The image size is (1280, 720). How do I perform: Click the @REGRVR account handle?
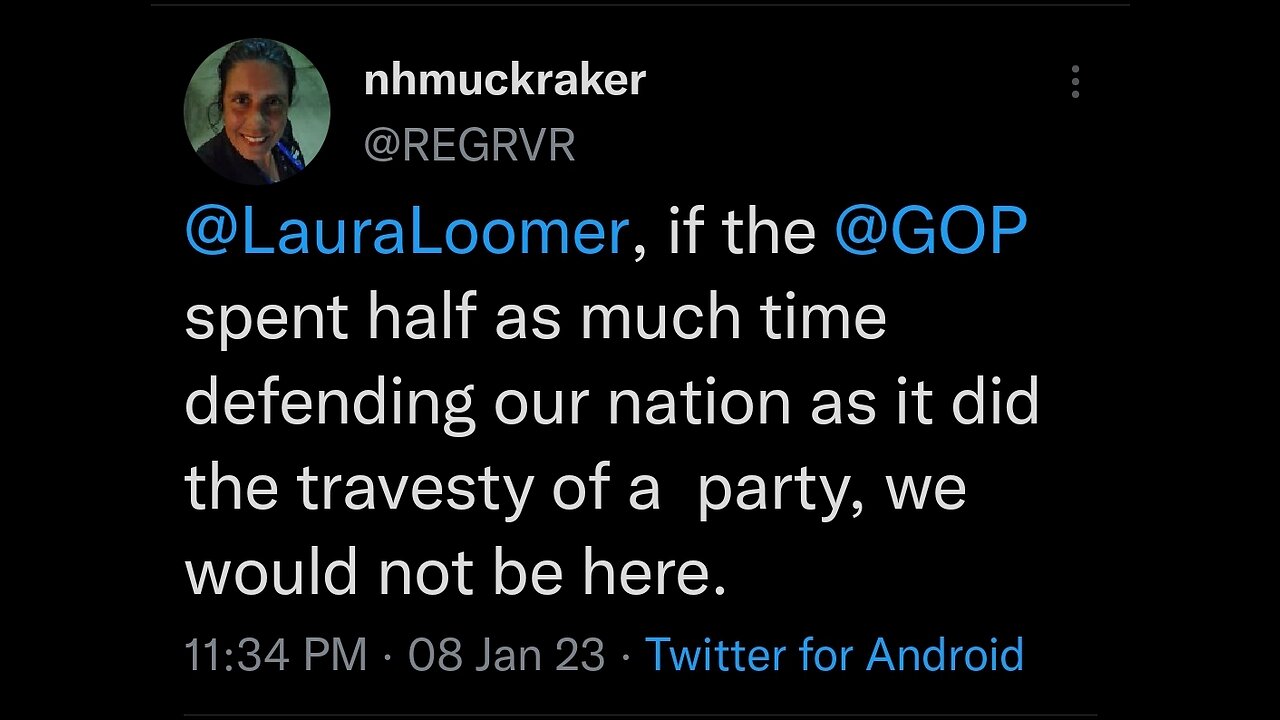tap(469, 146)
